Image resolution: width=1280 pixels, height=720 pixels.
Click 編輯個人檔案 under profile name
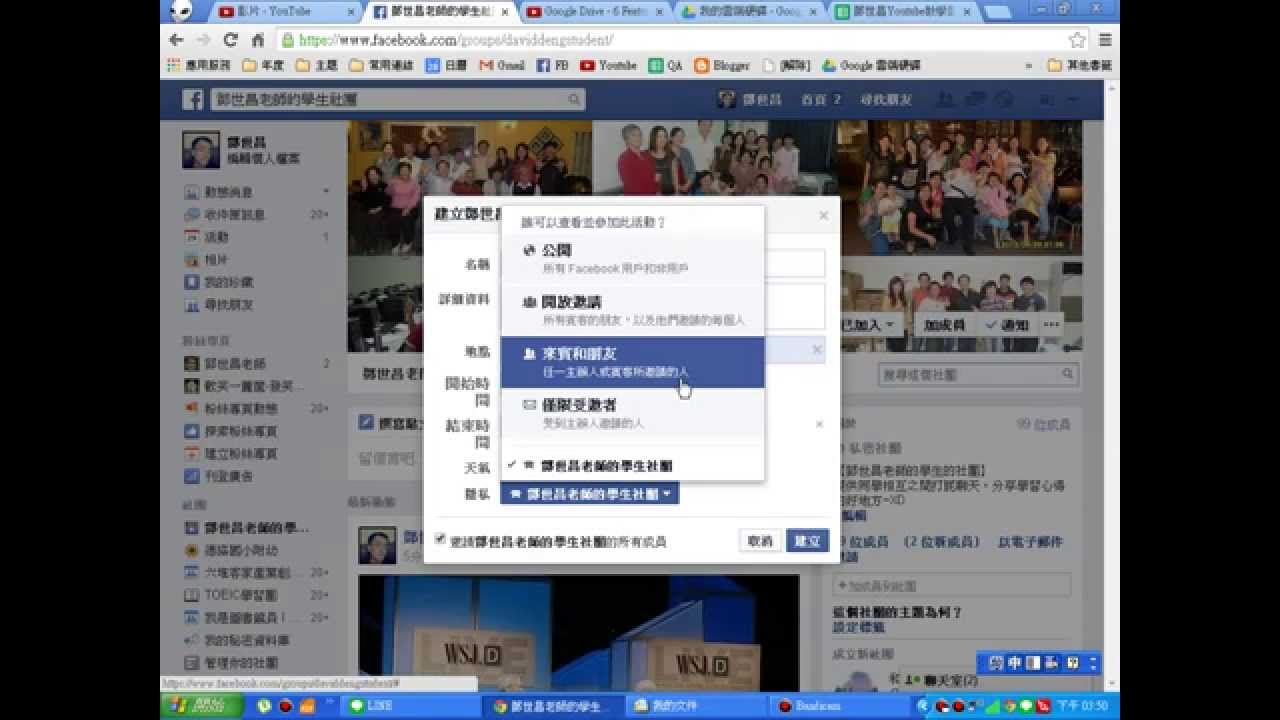click(x=263, y=158)
